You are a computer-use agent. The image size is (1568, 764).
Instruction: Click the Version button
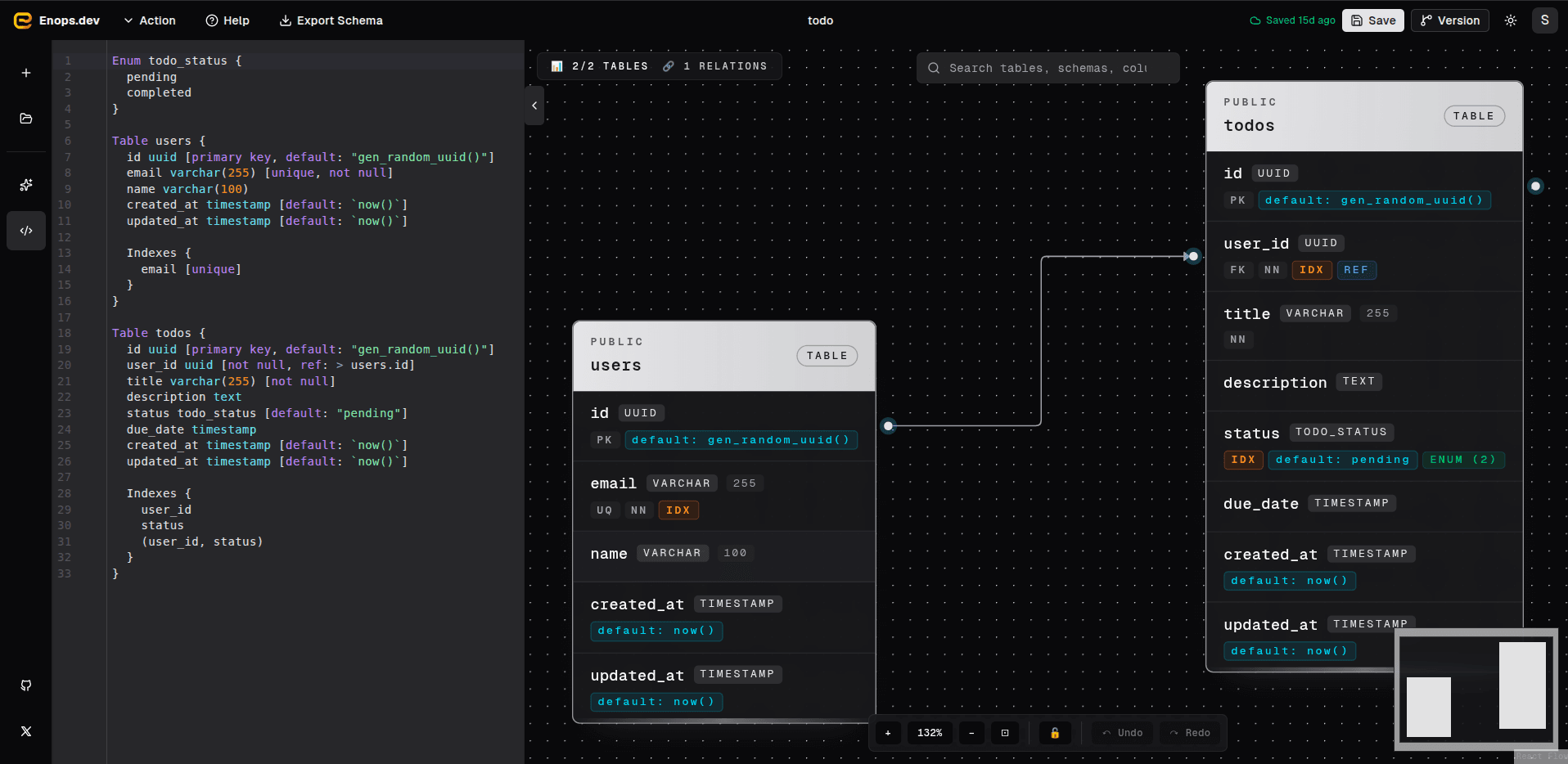(1450, 20)
